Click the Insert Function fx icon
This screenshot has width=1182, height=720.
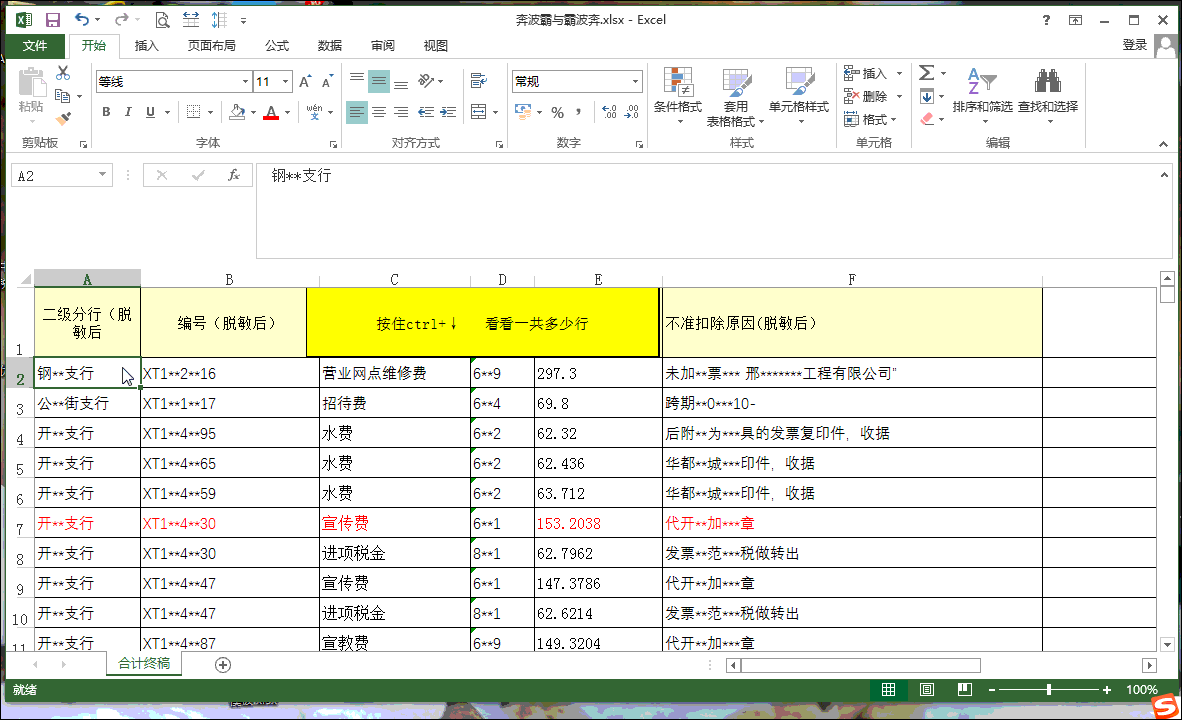point(233,175)
